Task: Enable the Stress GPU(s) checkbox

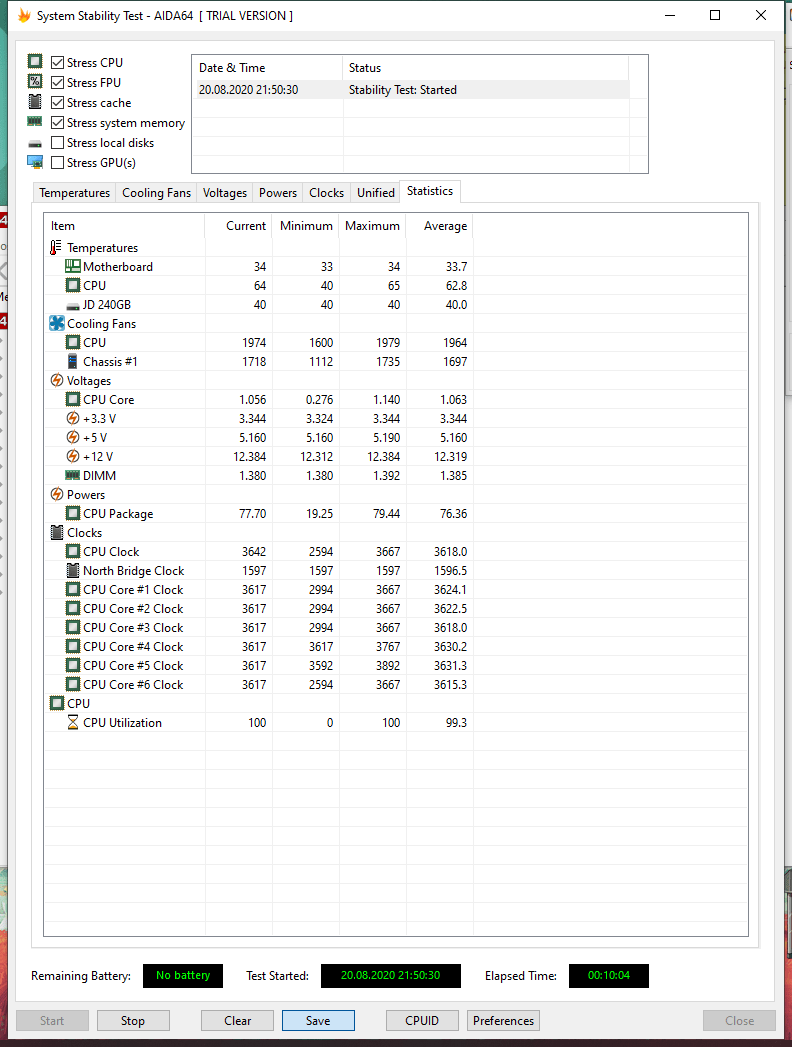Action: [57, 163]
